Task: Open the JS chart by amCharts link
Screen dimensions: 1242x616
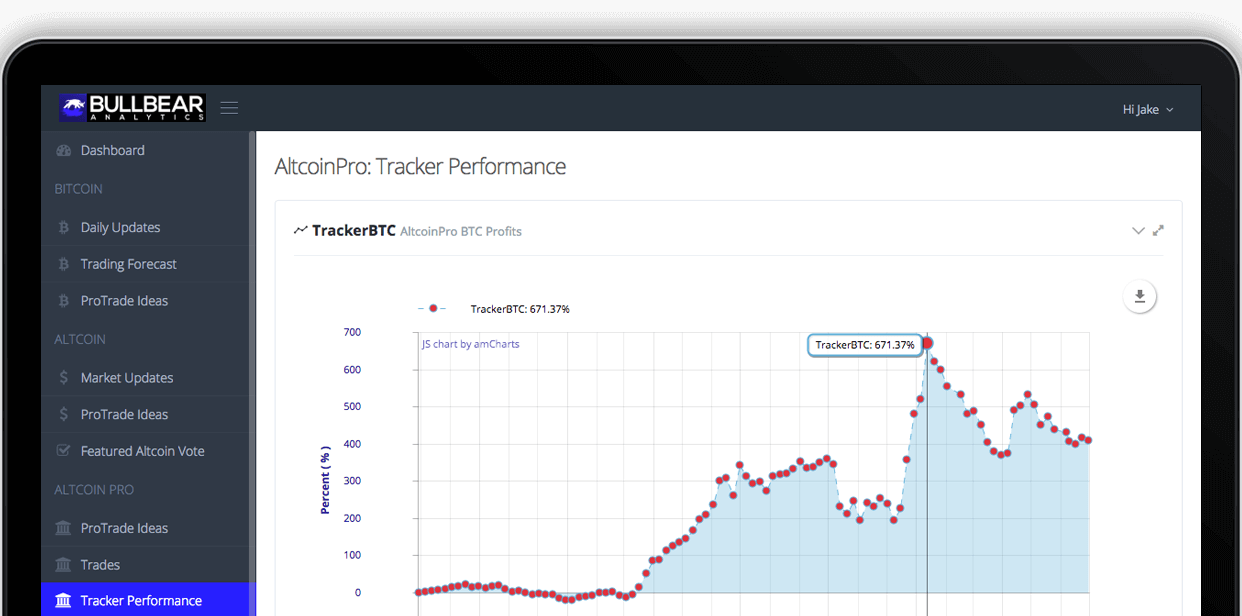Action: click(470, 344)
